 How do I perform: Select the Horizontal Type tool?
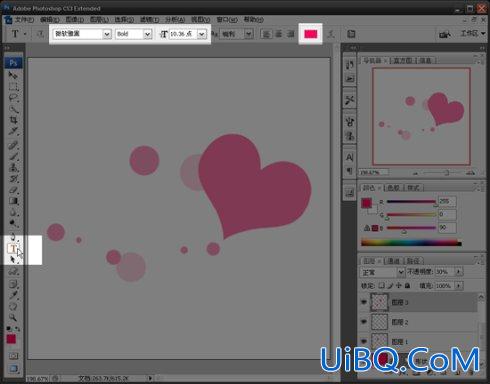pos(13,248)
